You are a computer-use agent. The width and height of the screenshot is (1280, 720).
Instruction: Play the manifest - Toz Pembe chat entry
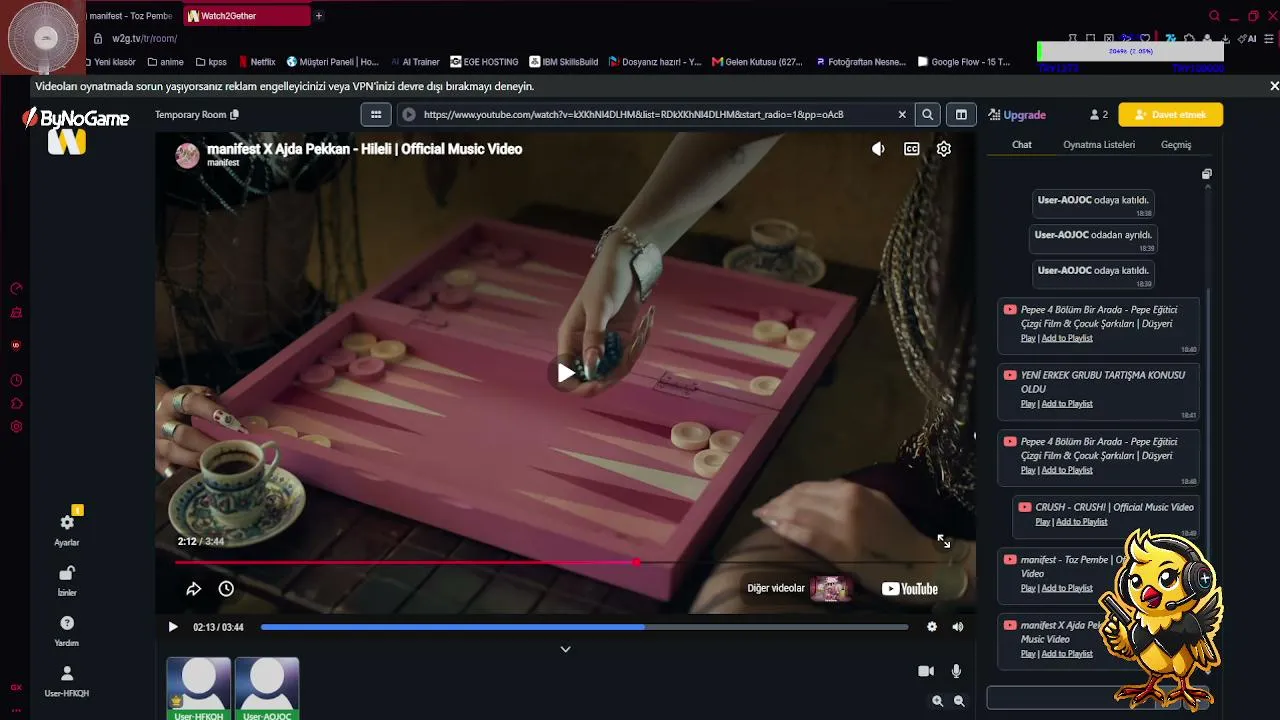[x=1028, y=588]
